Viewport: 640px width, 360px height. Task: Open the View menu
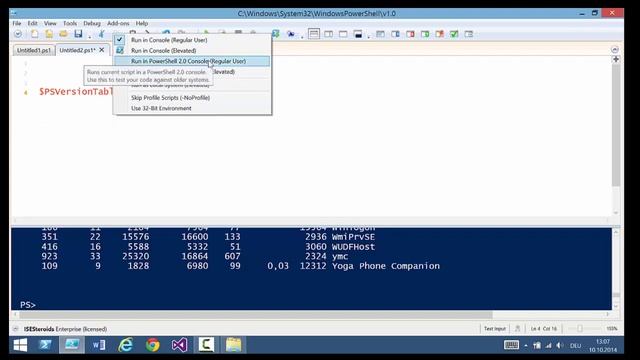pos(50,24)
